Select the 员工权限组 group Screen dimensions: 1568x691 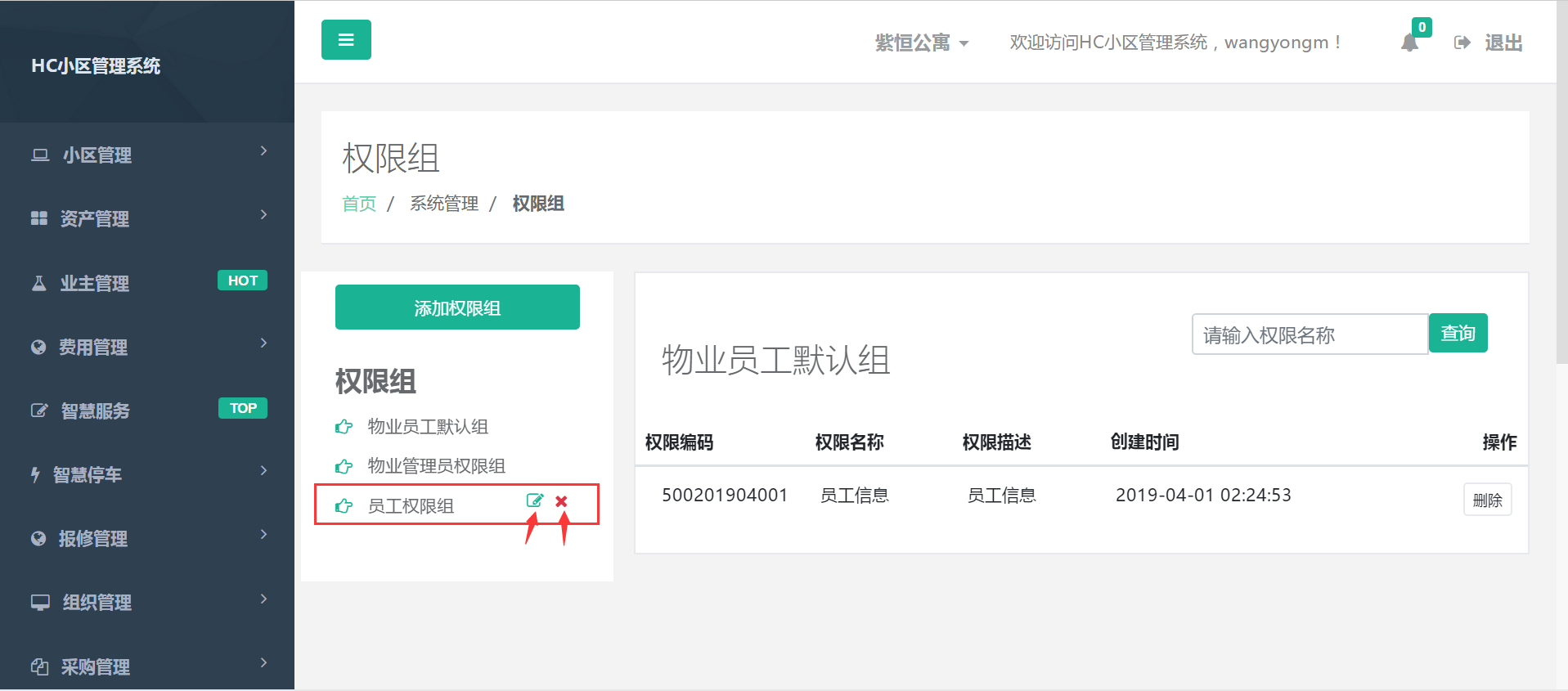[x=411, y=506]
